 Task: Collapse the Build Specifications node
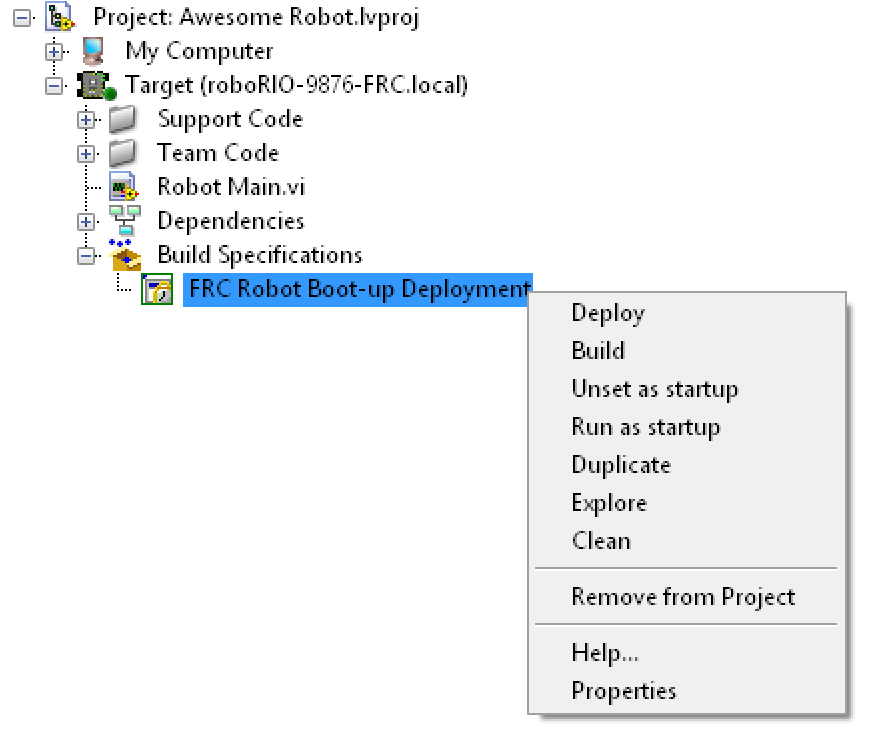pos(86,256)
